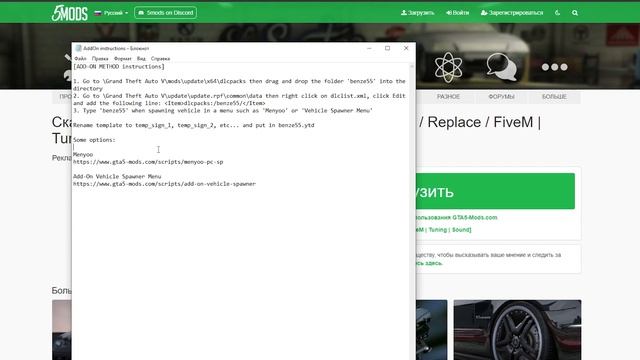This screenshot has width=640, height=360.
Task: Open the Вид menu in Notepad
Action: click(x=141, y=59)
